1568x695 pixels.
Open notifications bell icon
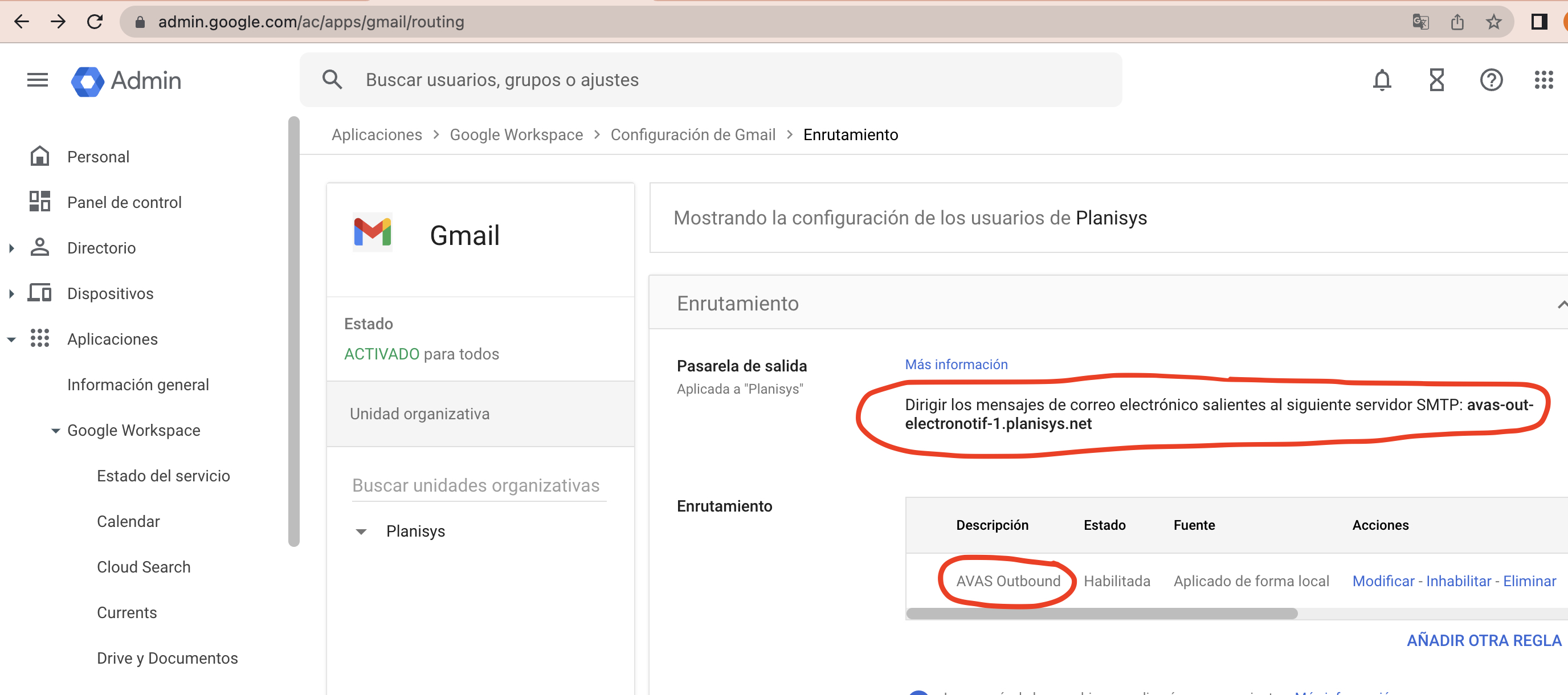[x=1382, y=80]
